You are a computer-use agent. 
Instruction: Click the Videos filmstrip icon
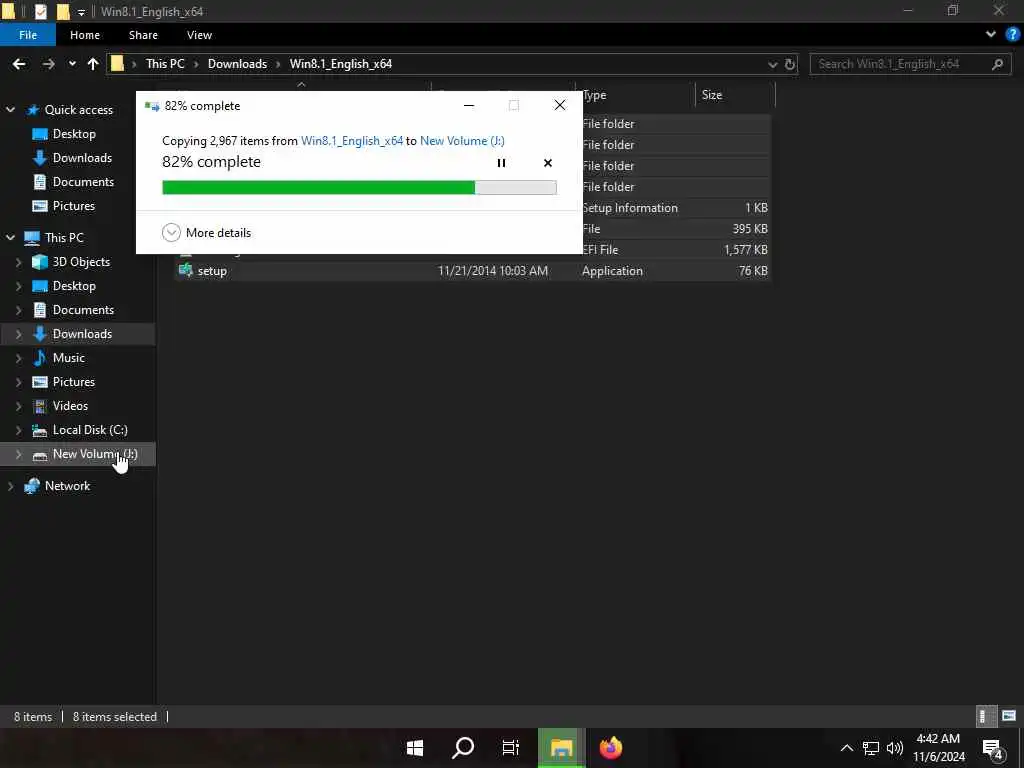(40, 406)
